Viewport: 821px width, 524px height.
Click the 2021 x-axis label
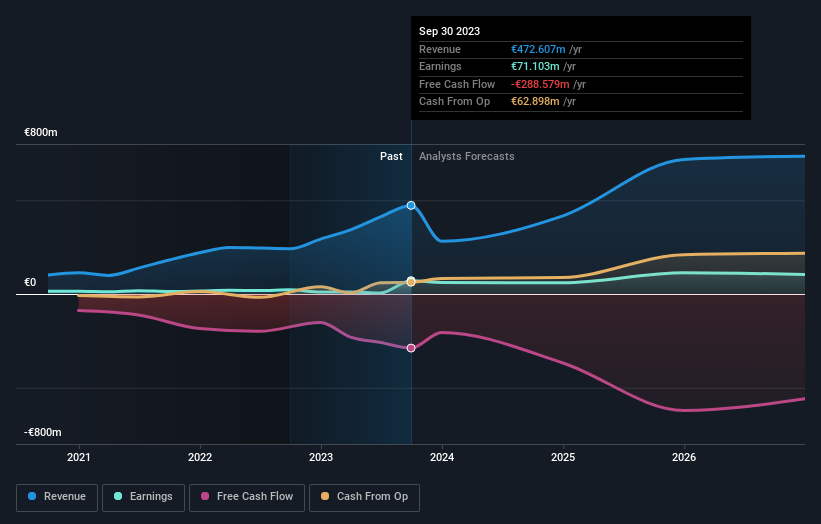coord(79,458)
